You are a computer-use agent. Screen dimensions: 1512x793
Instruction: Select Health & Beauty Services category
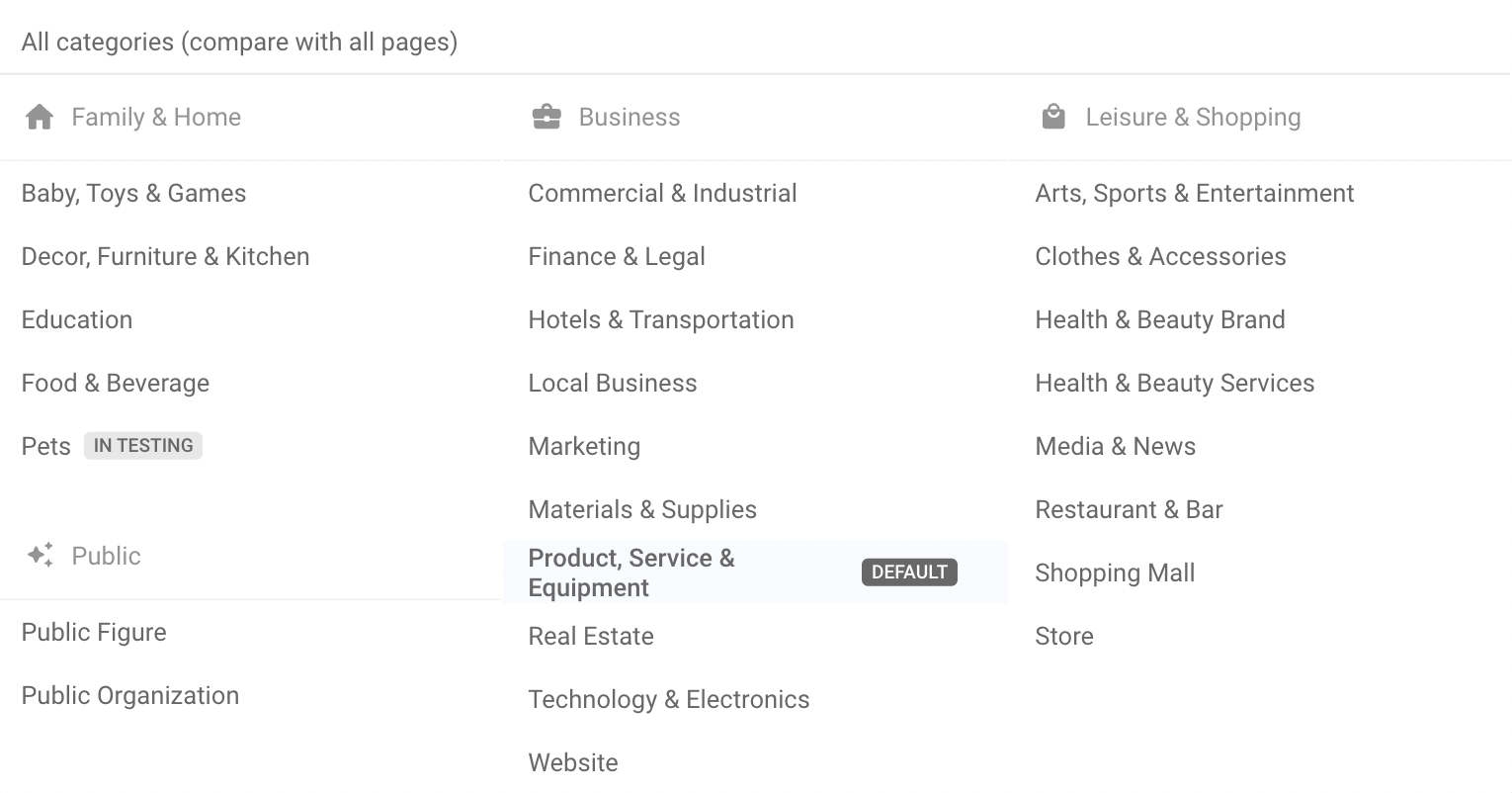(x=1174, y=384)
